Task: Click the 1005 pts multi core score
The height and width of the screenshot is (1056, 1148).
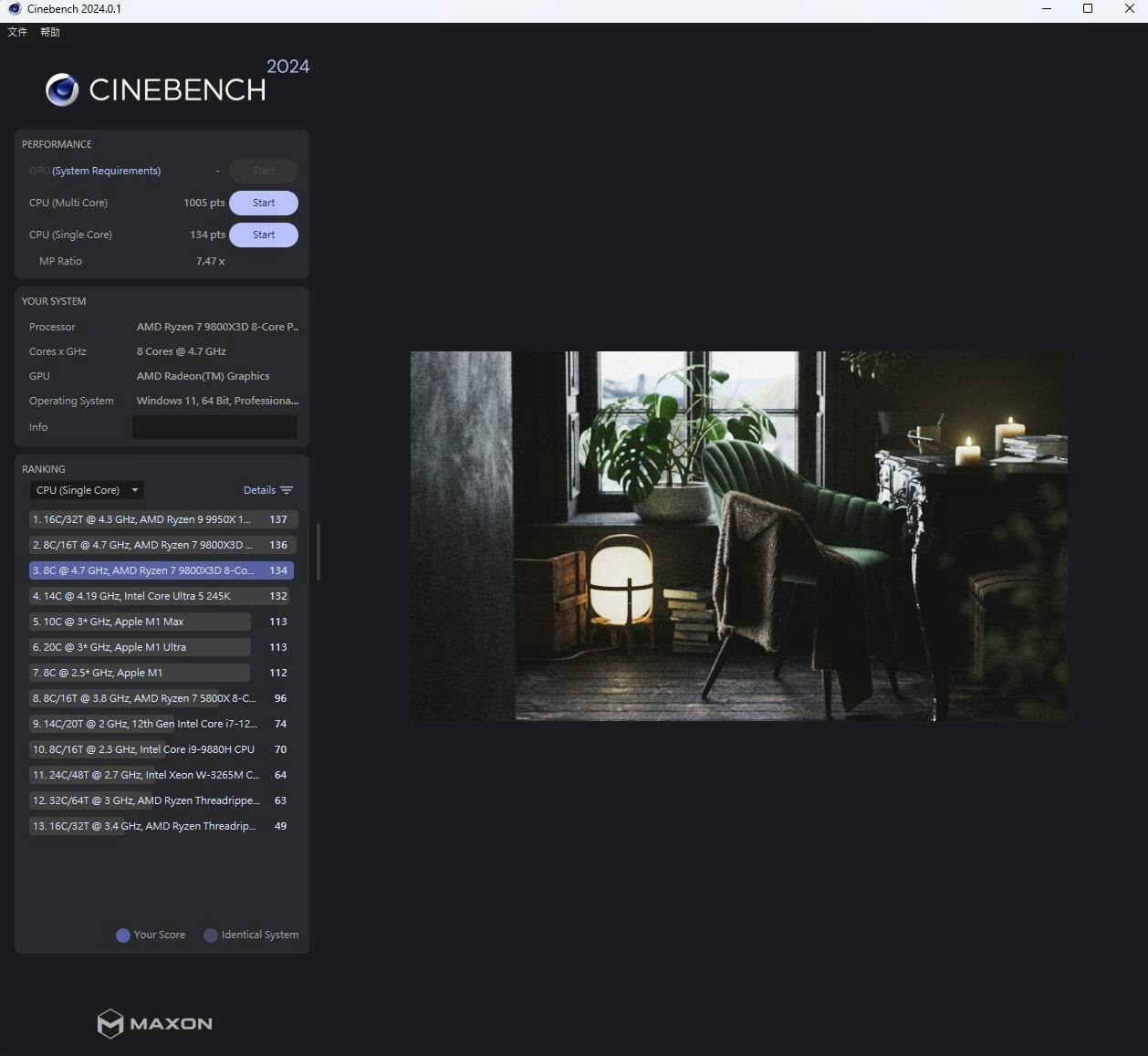Action: (x=204, y=203)
